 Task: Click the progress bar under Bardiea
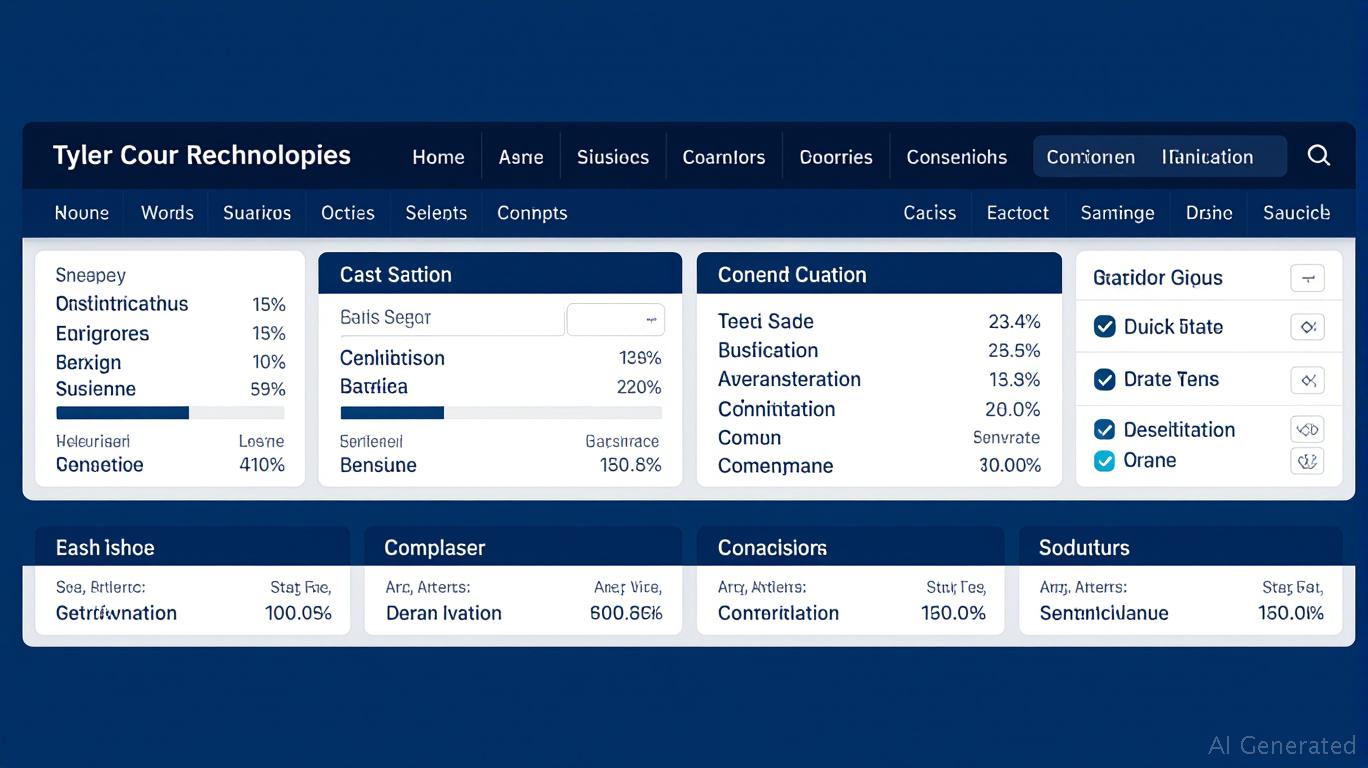coord(501,413)
